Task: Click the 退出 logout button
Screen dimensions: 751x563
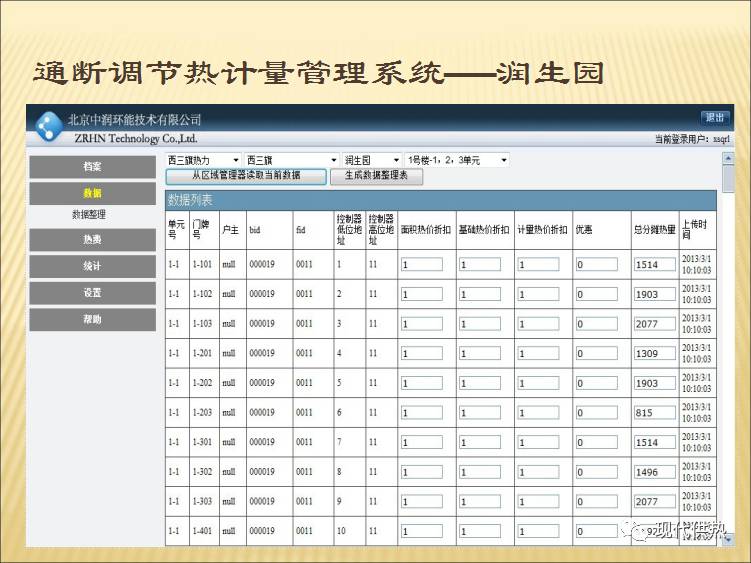Action: (715, 117)
